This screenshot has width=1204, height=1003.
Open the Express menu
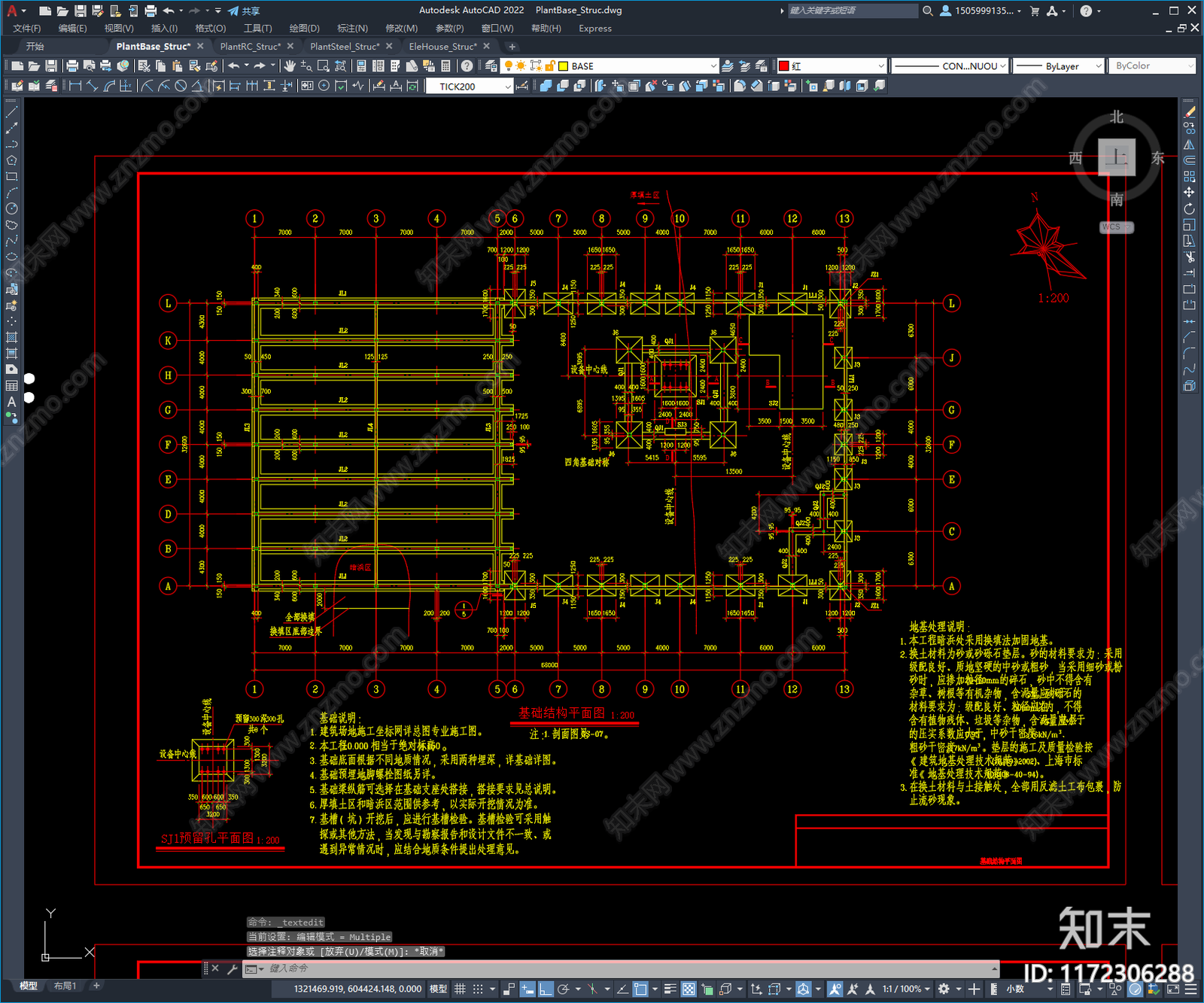click(595, 29)
